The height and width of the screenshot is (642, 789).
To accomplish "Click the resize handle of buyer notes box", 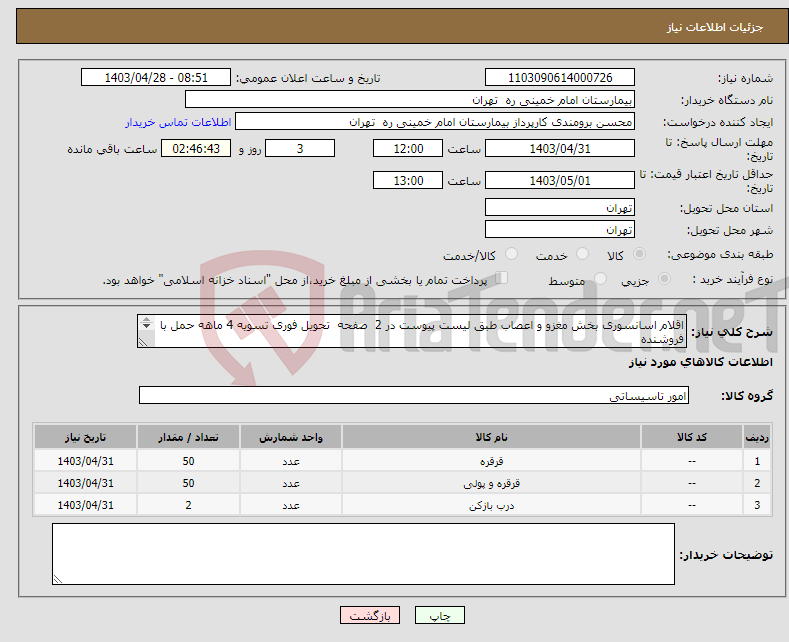I will pos(57,580).
